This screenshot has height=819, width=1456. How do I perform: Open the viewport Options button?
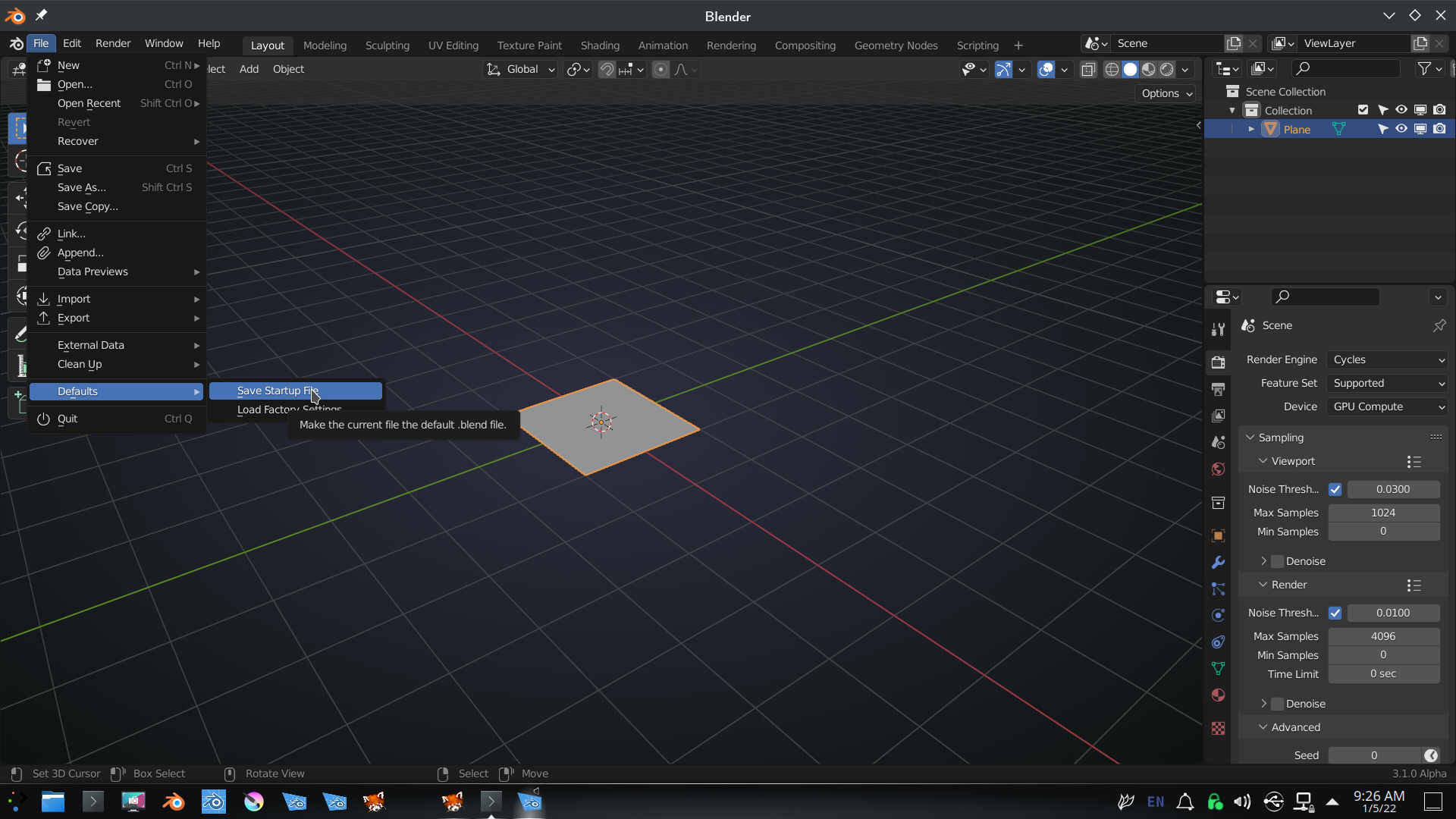tap(1166, 93)
